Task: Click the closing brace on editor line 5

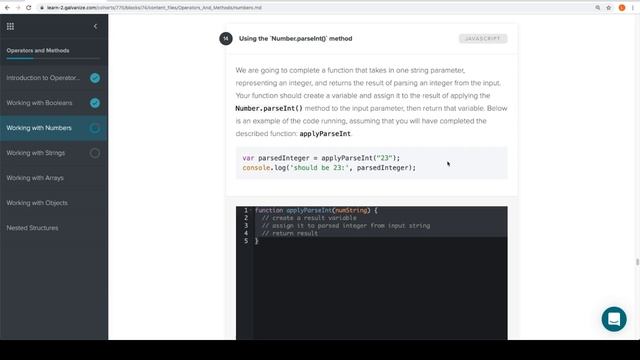Action: 256,241
